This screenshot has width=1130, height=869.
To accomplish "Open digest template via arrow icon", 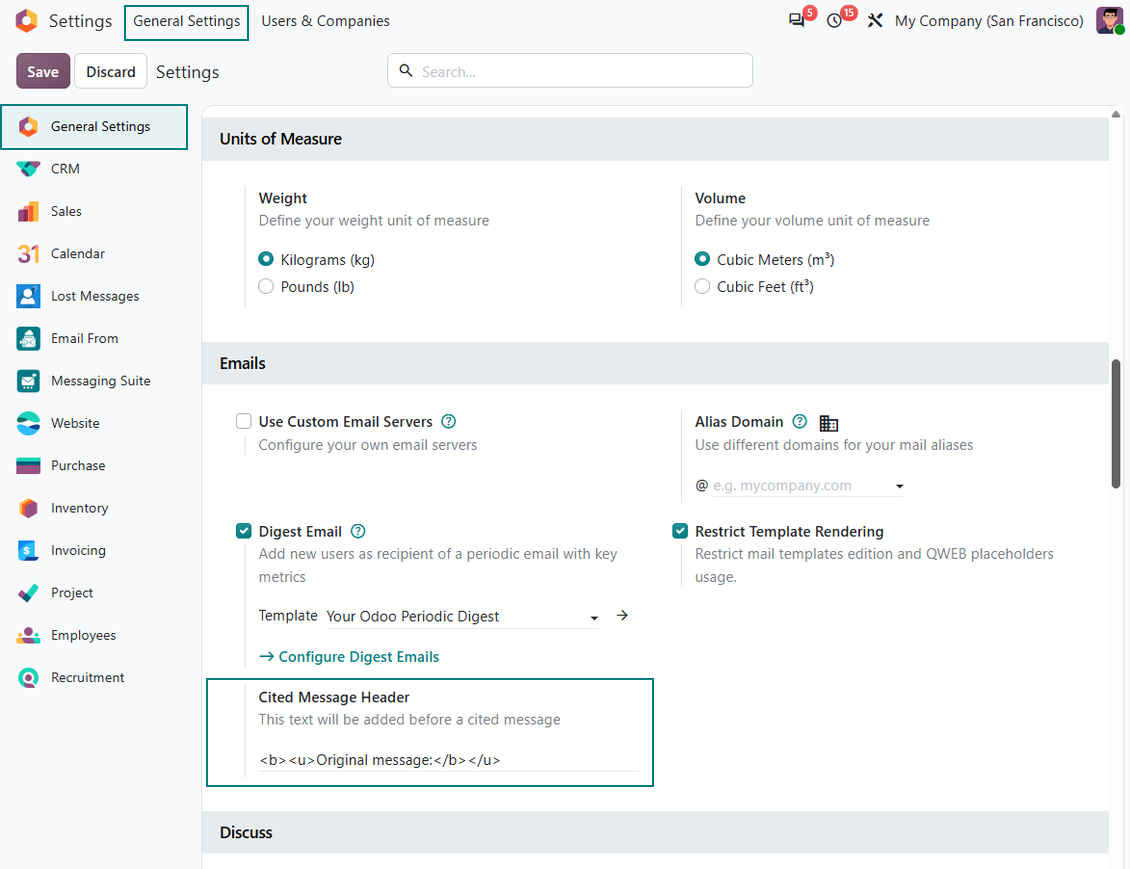I will pyautogui.click(x=622, y=615).
